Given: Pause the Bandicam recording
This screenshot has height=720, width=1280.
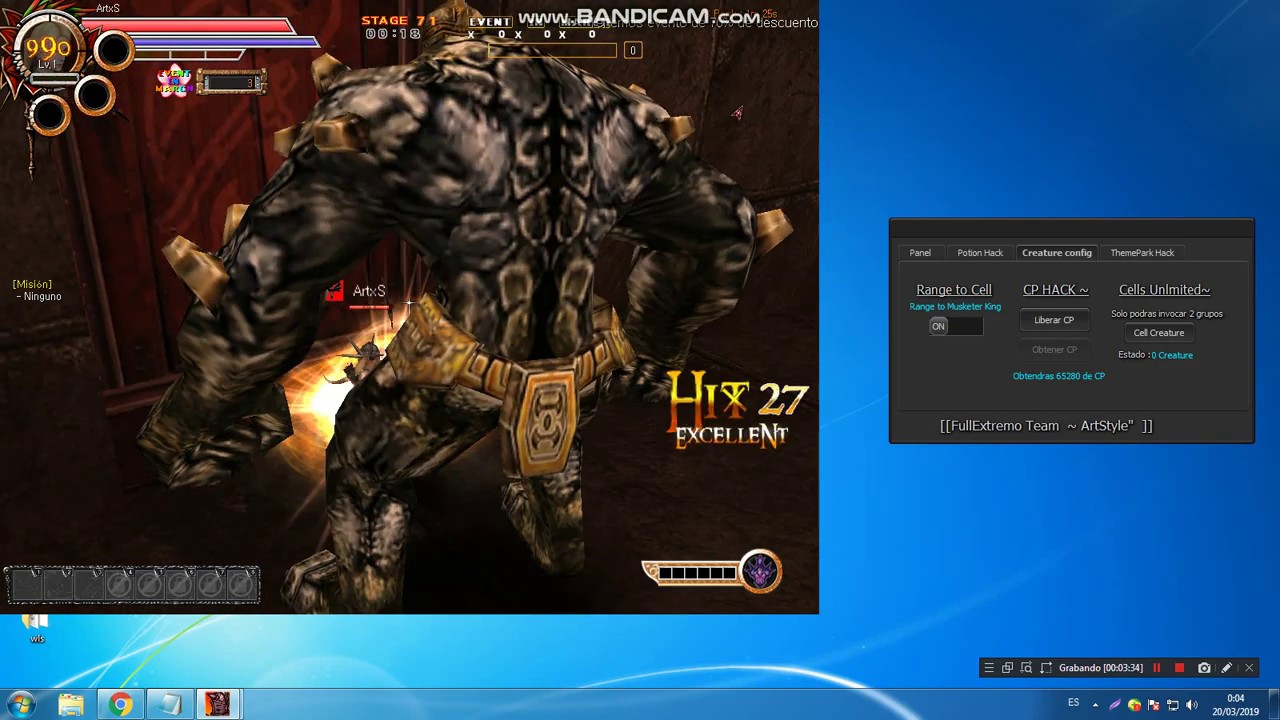Looking at the screenshot, I should click(1157, 668).
